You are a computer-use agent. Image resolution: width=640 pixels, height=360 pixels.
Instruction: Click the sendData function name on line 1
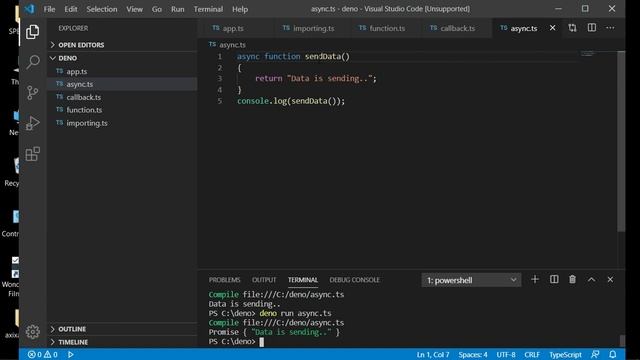[x=322, y=56]
